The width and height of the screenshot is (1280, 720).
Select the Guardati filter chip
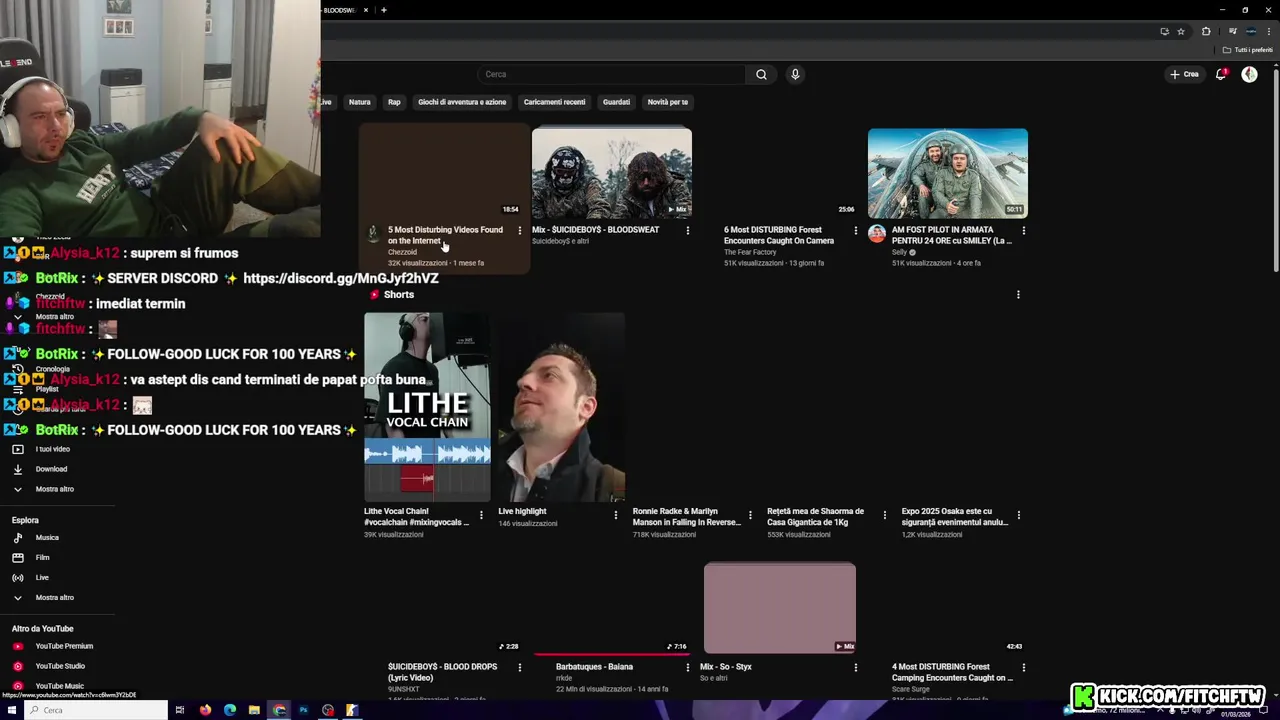pos(616,102)
